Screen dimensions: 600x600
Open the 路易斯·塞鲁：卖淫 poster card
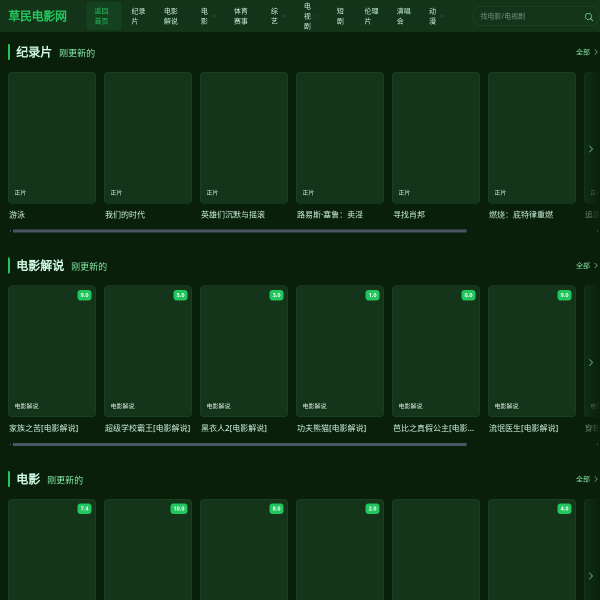coord(340,138)
